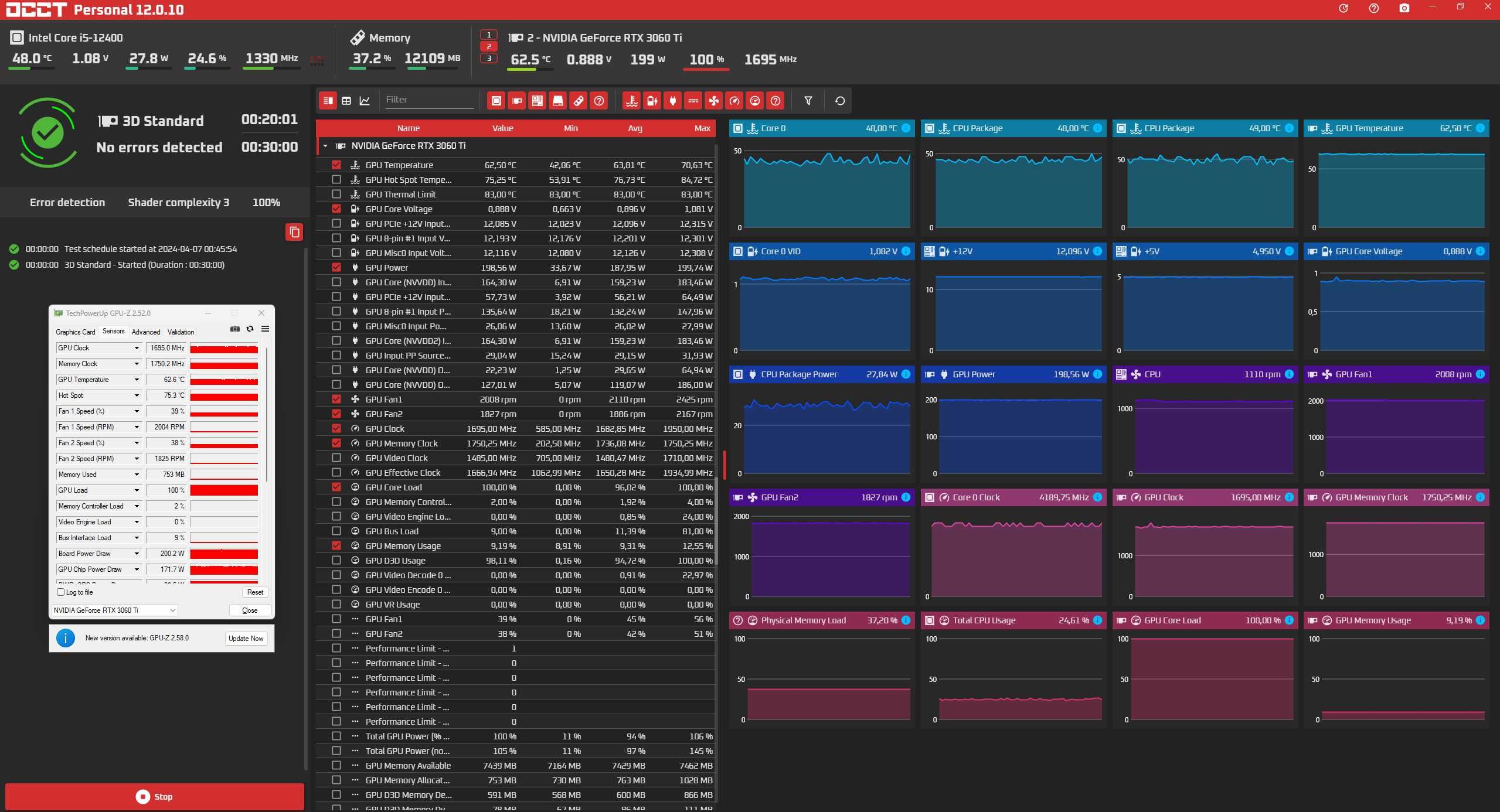This screenshot has height=812, width=1500.
Task: Uncheck GPU Power row checkbox
Action: coord(336,268)
